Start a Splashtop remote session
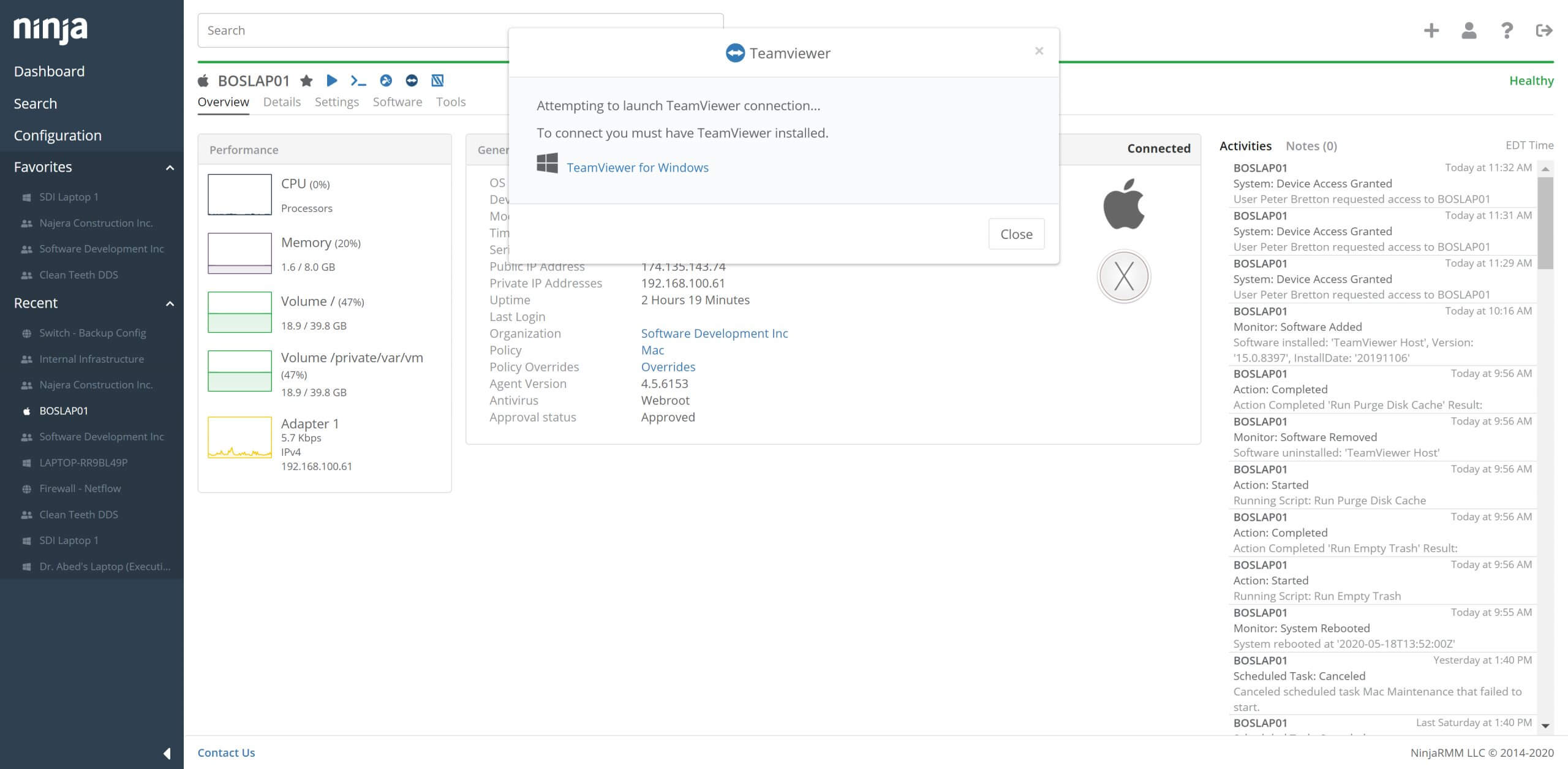This screenshot has width=1568, height=769. [385, 80]
